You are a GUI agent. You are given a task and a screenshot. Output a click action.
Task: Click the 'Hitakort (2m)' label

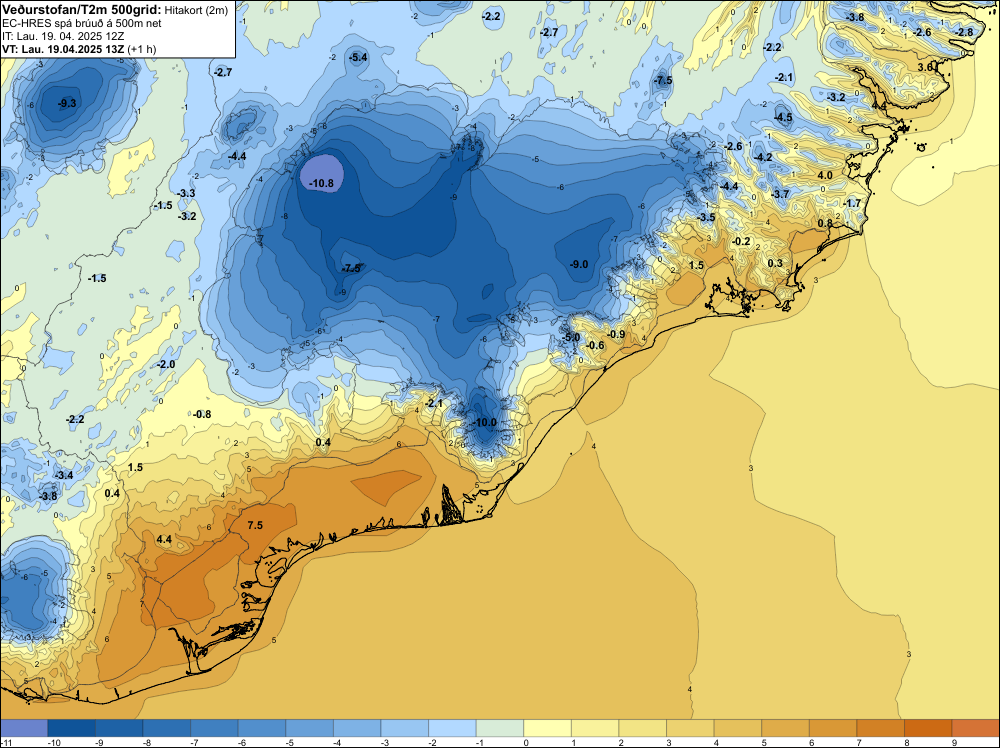pyautogui.click(x=196, y=10)
